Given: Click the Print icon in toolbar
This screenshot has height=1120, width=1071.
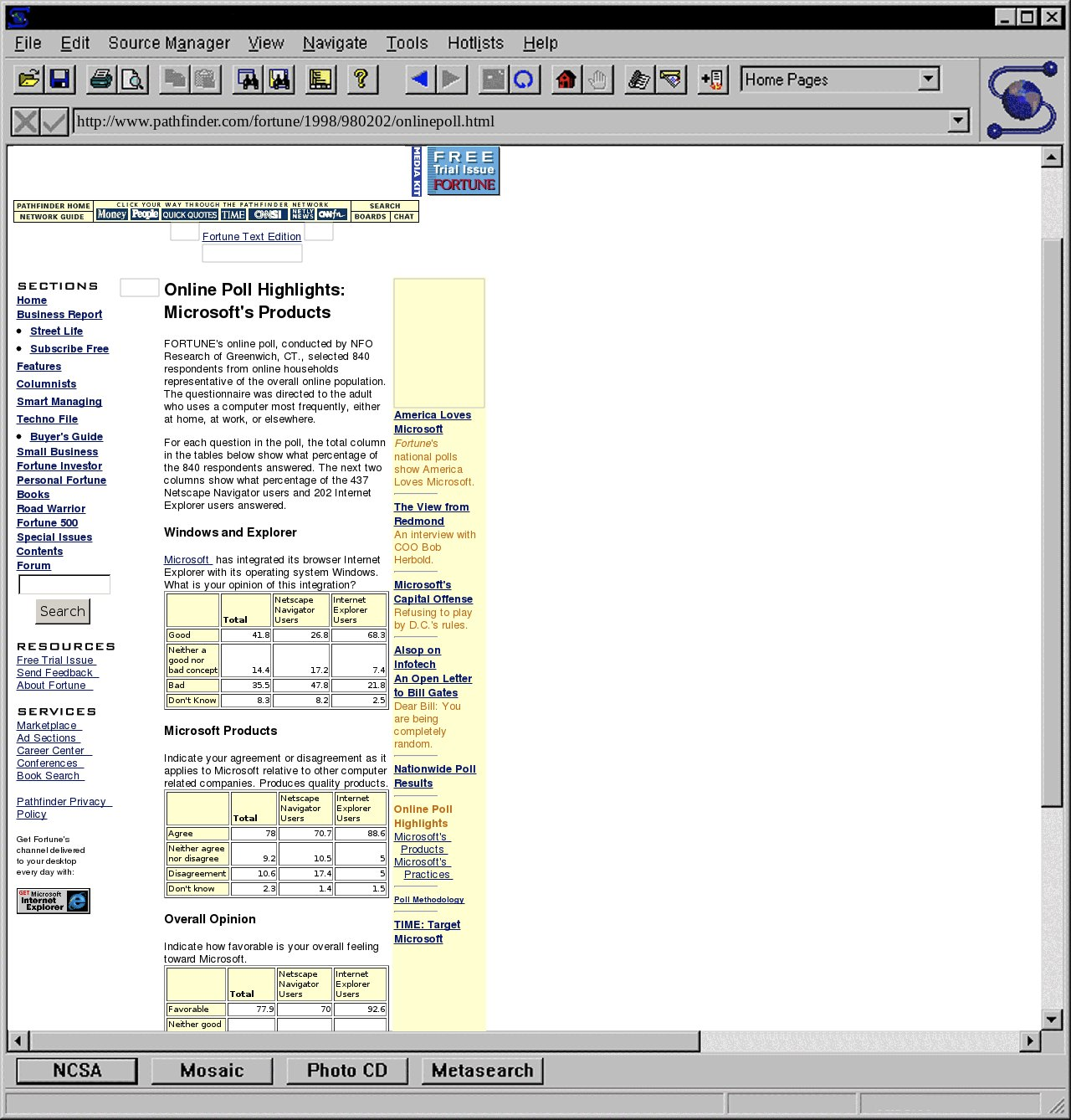Looking at the screenshot, I should click(x=101, y=80).
